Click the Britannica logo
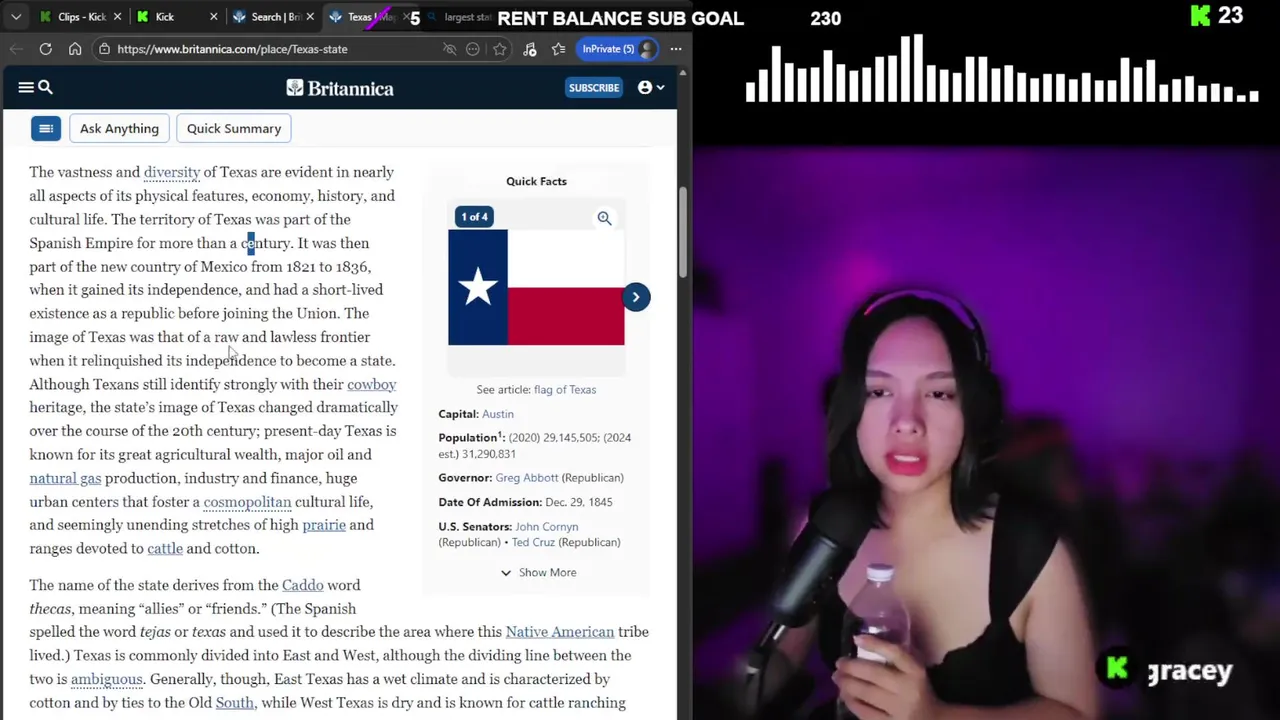Image resolution: width=1280 pixels, height=720 pixels. coord(340,88)
